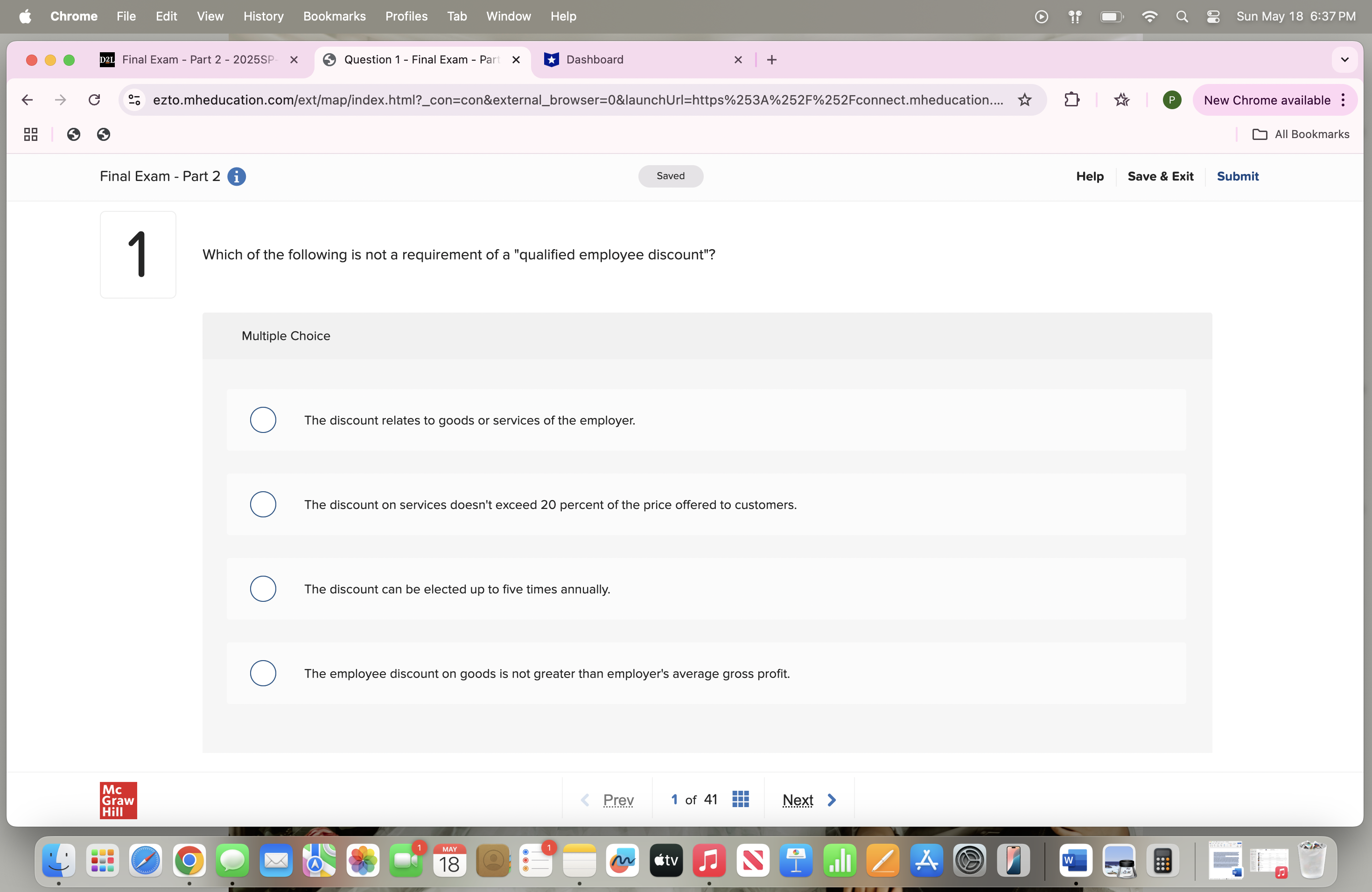The height and width of the screenshot is (892, 1372).
Task: Click the info icon beside Final Exam - Part 2
Action: 236,176
